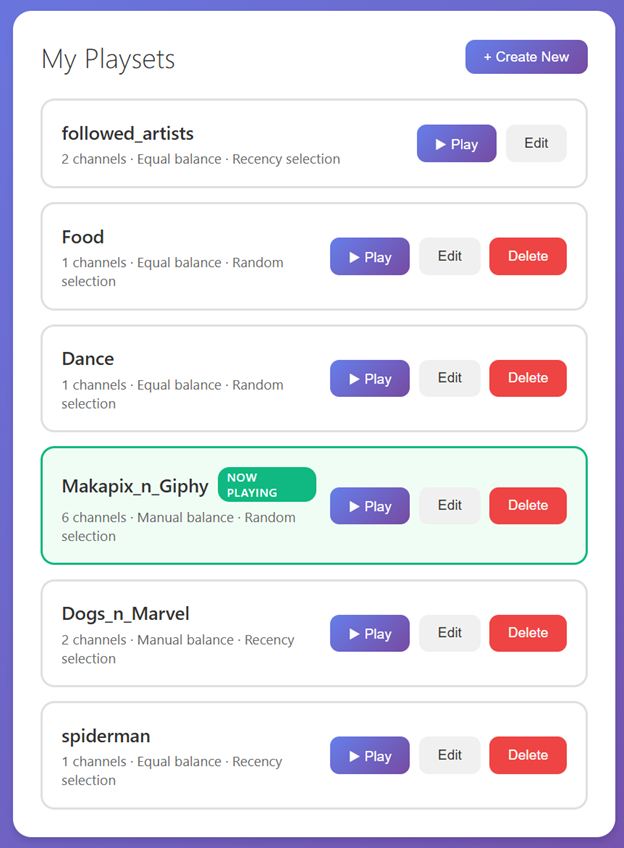This screenshot has height=848, width=624.
Task: Select the Makapix_n_Giphy playset title
Action: click(135, 487)
